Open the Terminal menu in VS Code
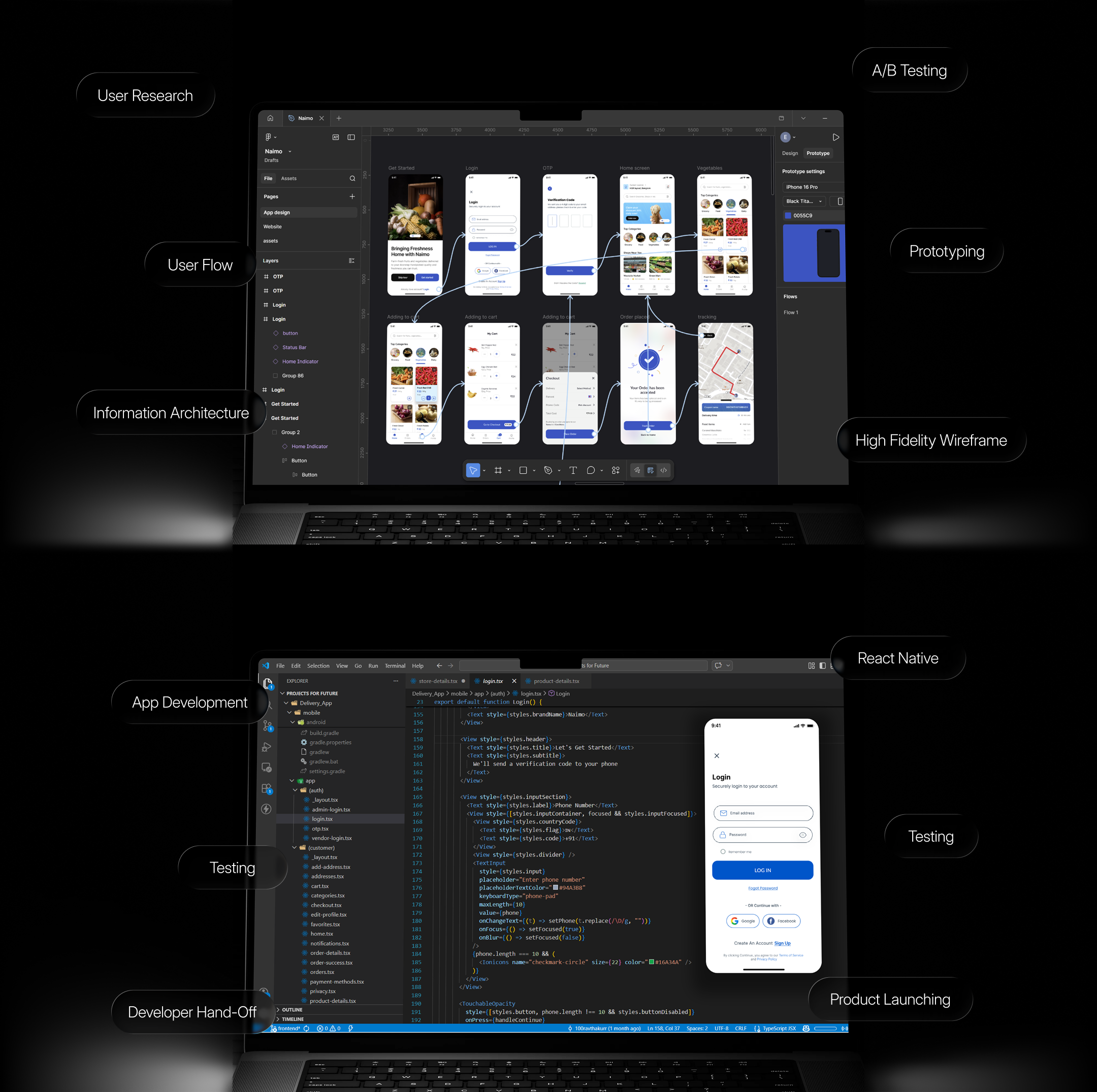 [x=395, y=666]
